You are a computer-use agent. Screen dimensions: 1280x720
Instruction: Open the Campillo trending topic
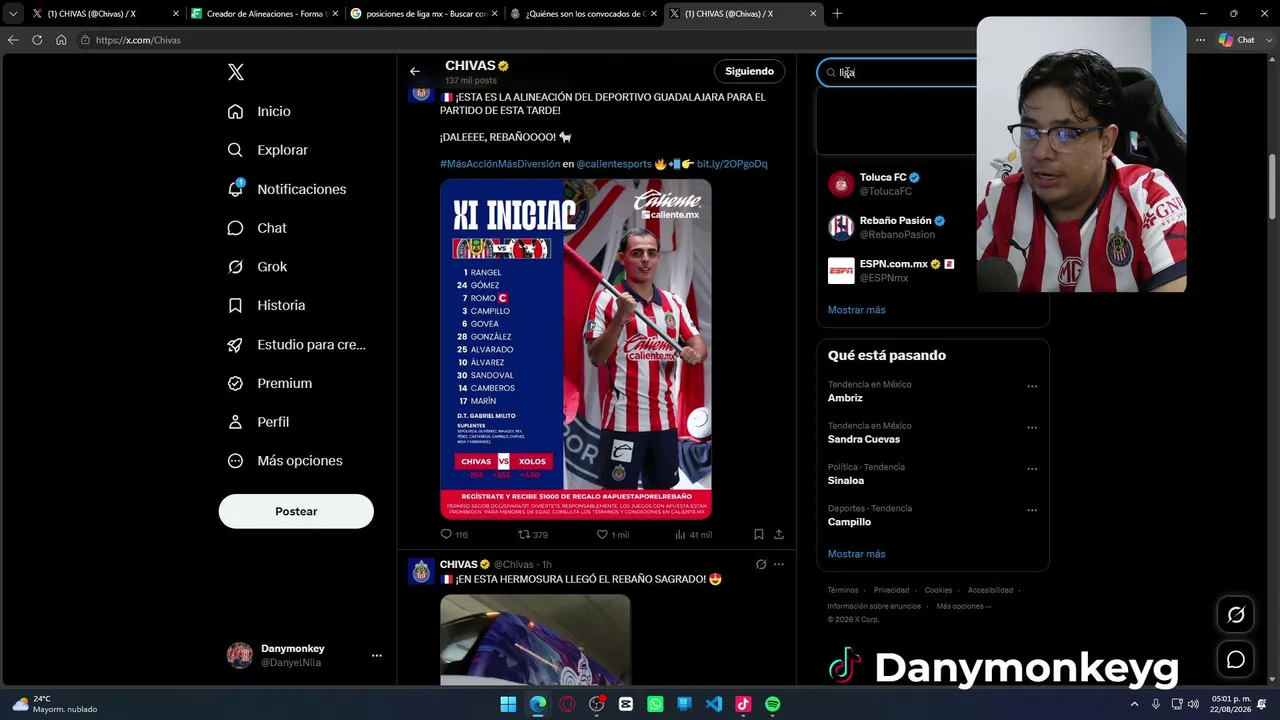(849, 522)
